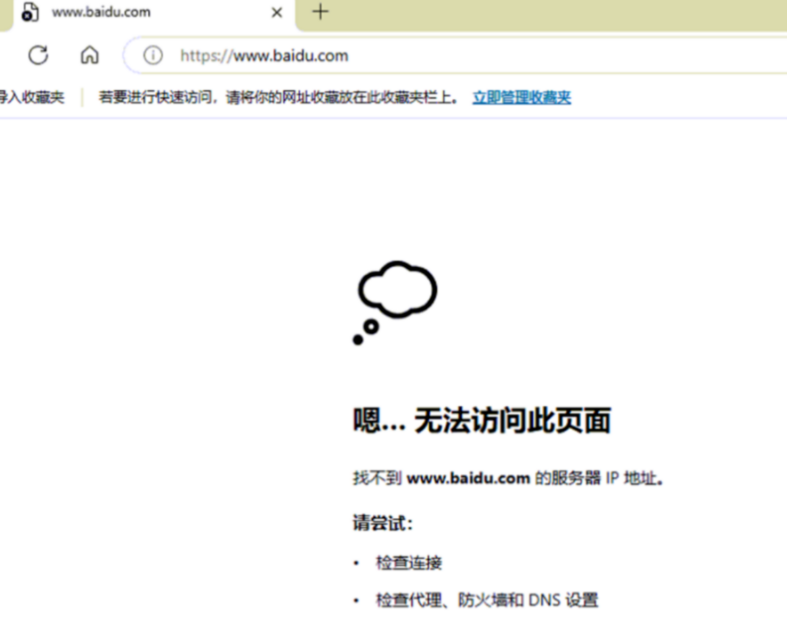787x622 pixels.
Task: Open site information icon beside the URL
Action: (152, 56)
